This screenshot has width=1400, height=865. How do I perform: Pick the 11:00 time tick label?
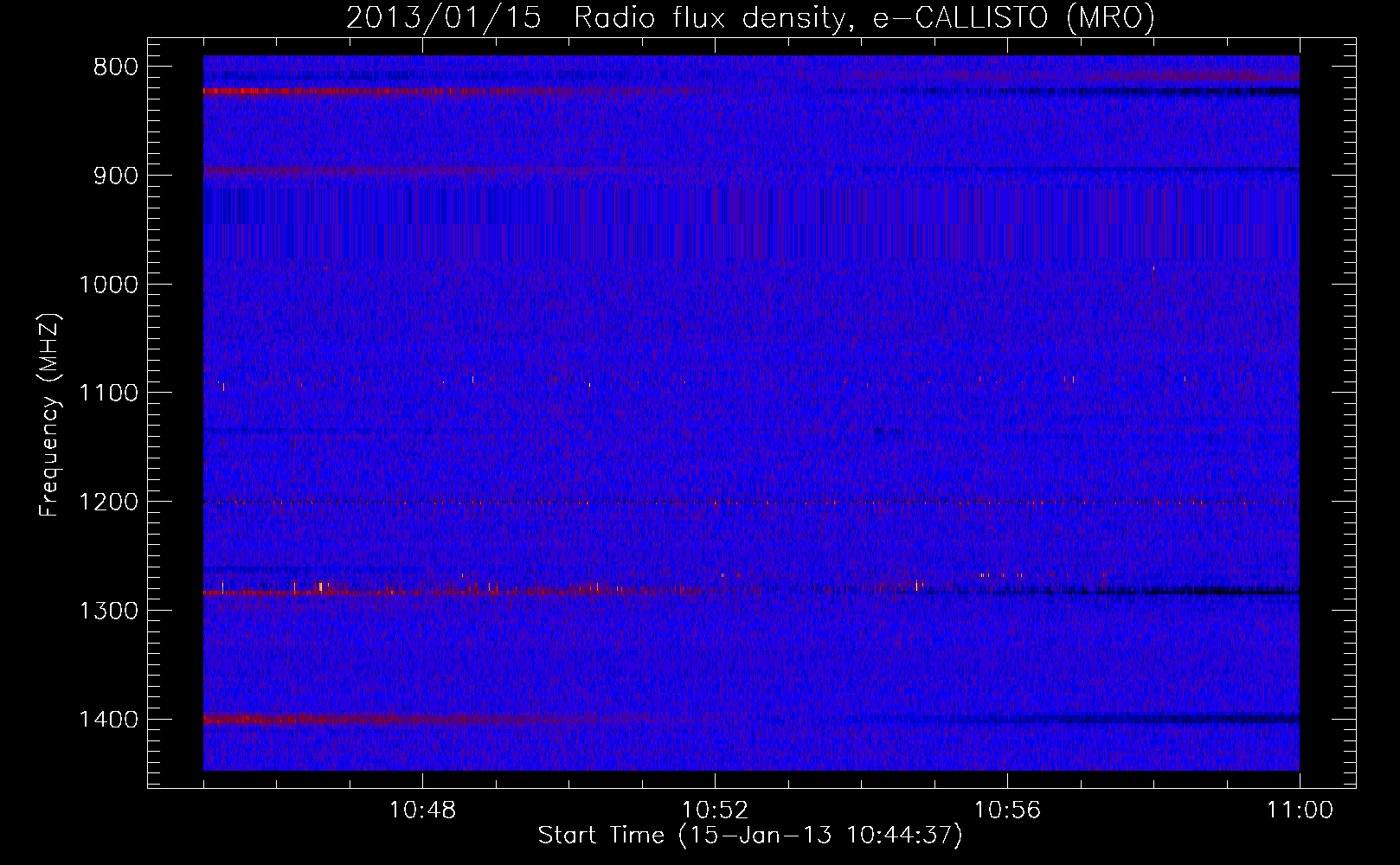pyautogui.click(x=1300, y=811)
